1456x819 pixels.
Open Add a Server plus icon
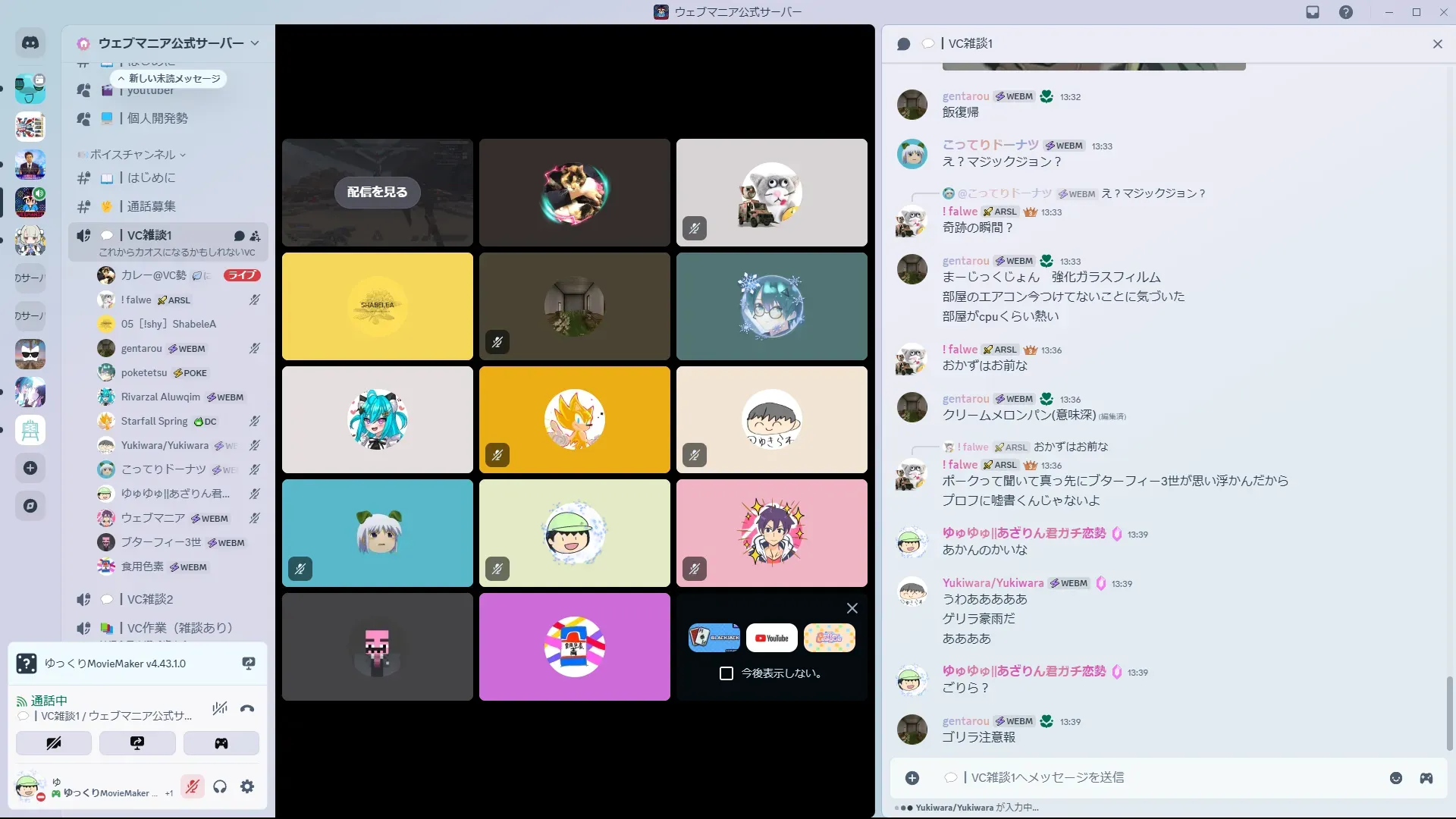[30, 468]
